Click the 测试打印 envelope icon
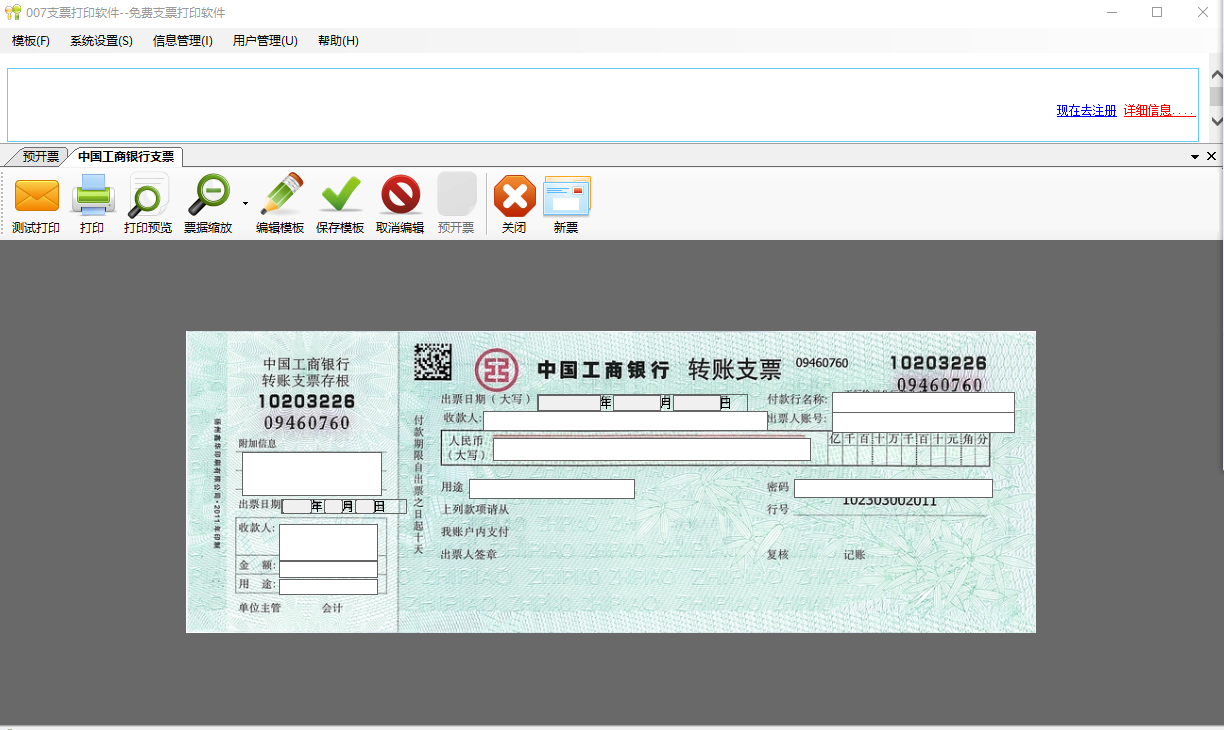This screenshot has height=730, width=1224. pos(36,195)
